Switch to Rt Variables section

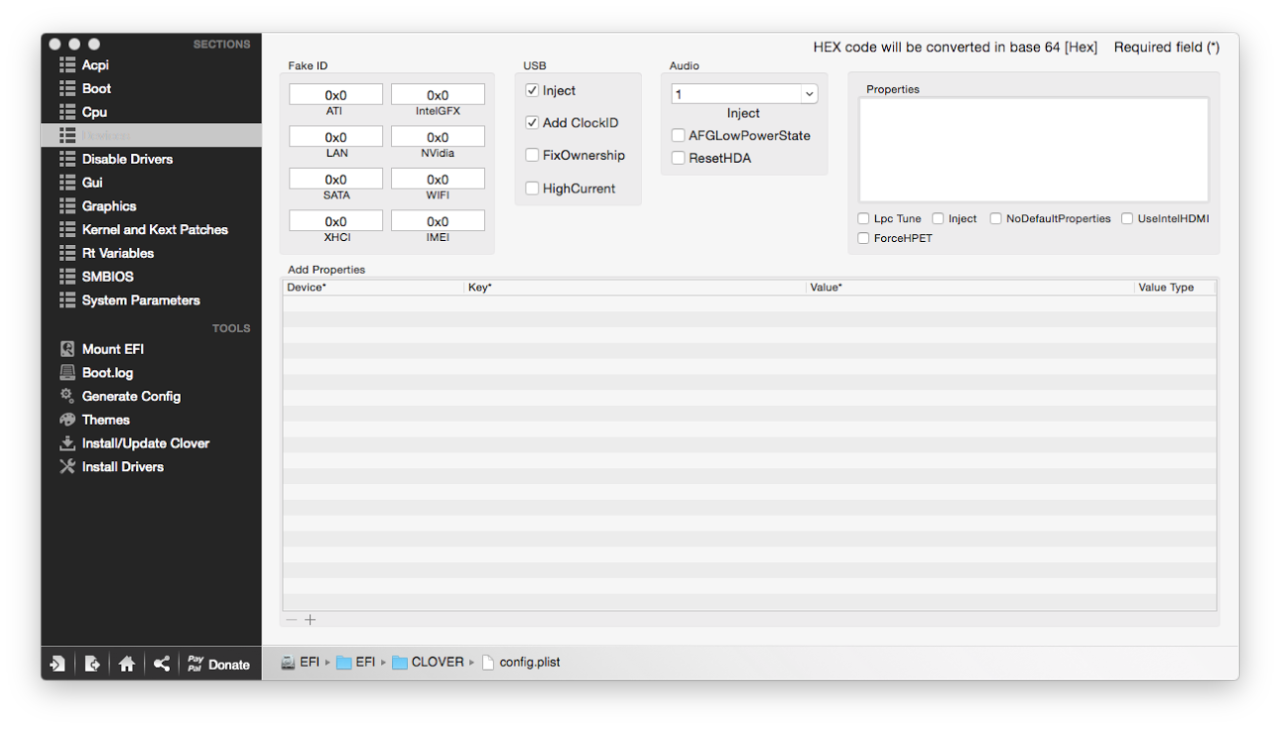coord(151,253)
